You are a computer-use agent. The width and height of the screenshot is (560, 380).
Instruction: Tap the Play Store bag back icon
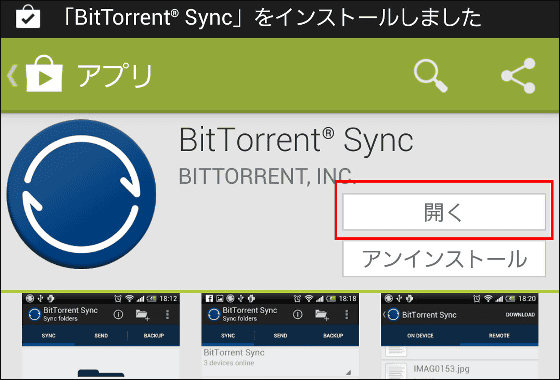[x=44, y=74]
